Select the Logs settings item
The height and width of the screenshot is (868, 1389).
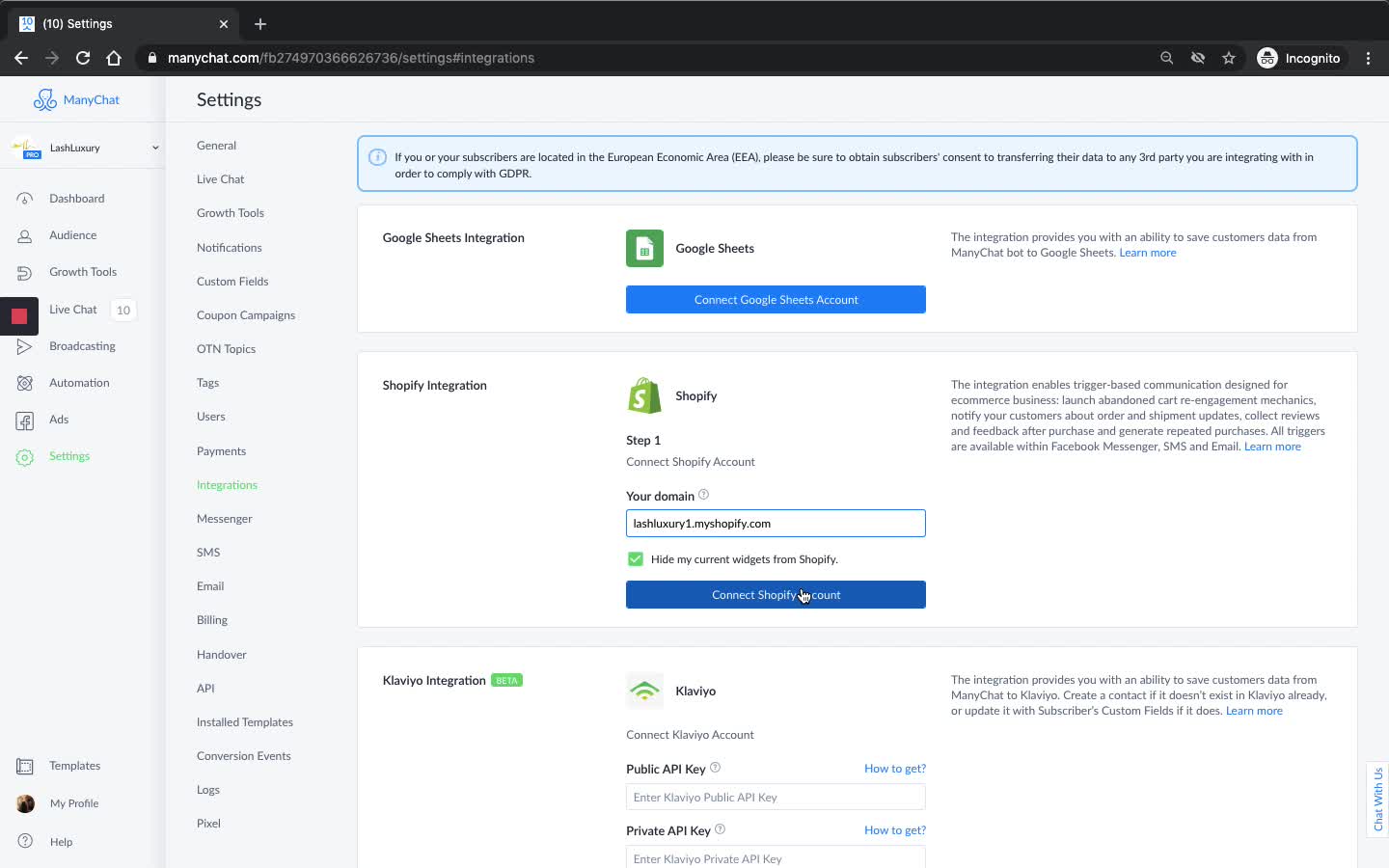click(x=208, y=790)
